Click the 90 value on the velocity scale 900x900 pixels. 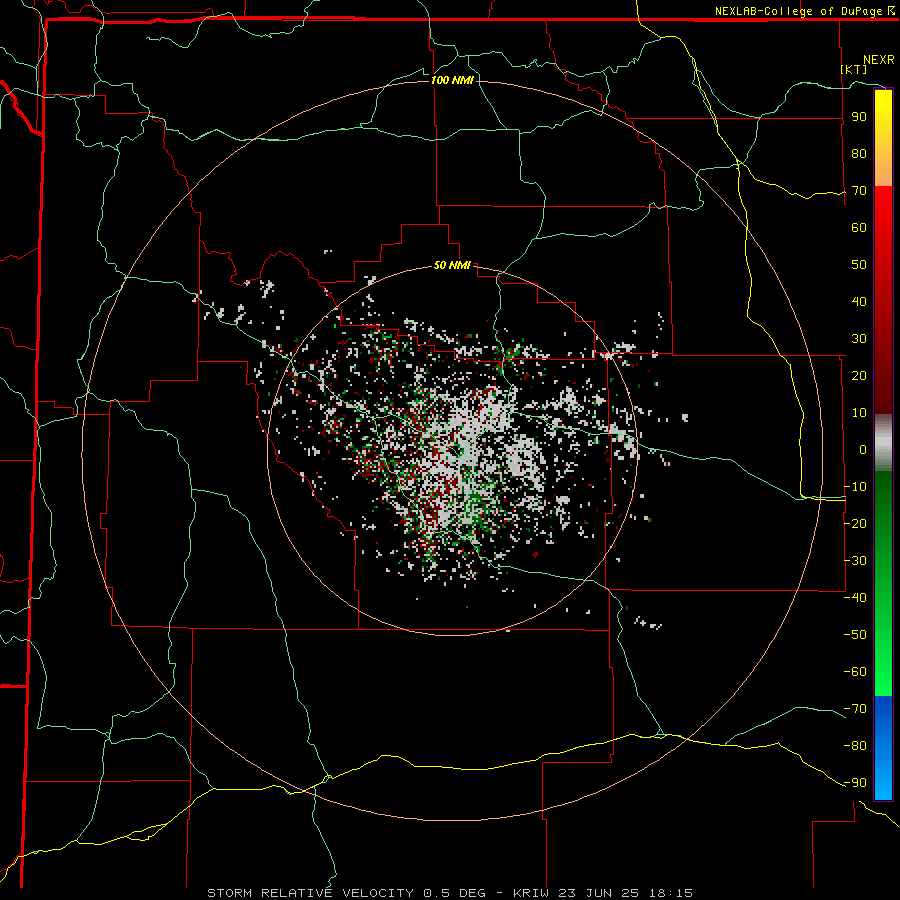point(859,117)
